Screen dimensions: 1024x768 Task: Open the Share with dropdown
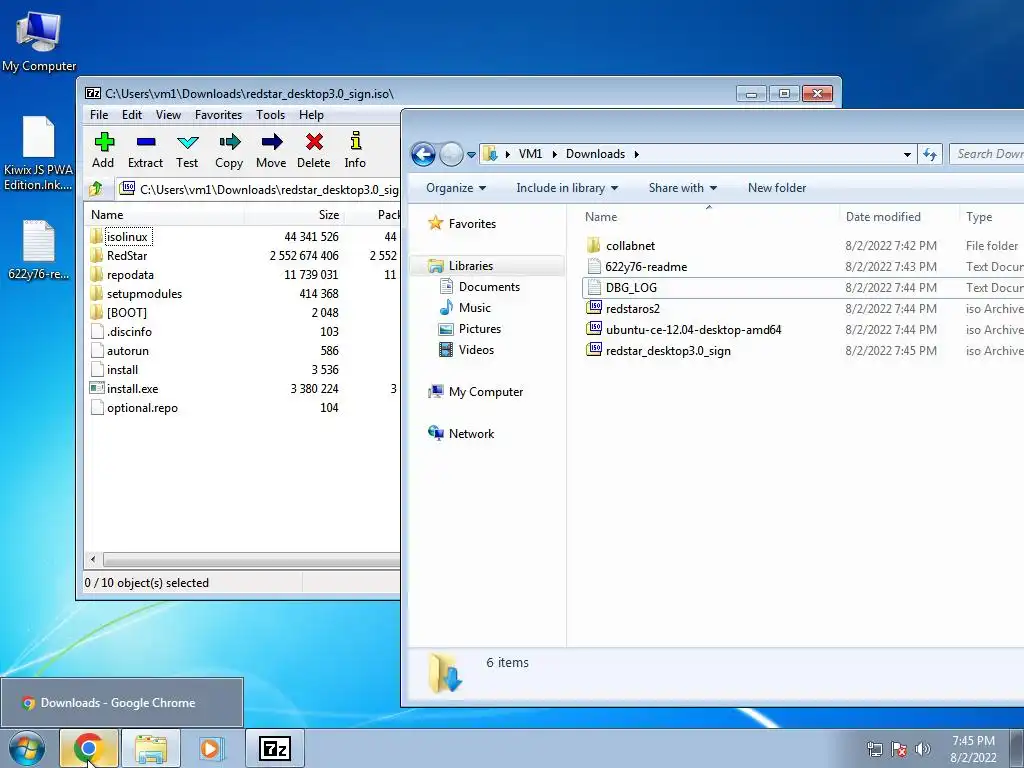click(x=682, y=187)
